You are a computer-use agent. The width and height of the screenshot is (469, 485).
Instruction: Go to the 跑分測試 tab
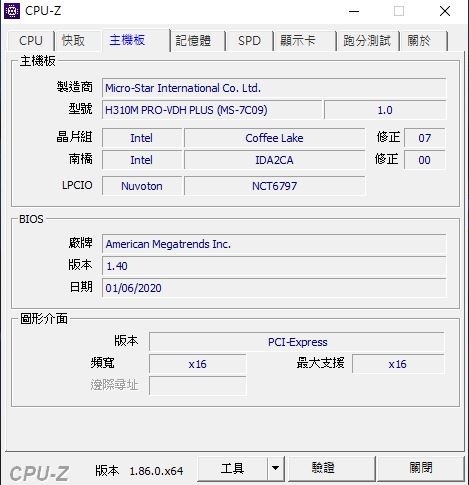click(367, 41)
